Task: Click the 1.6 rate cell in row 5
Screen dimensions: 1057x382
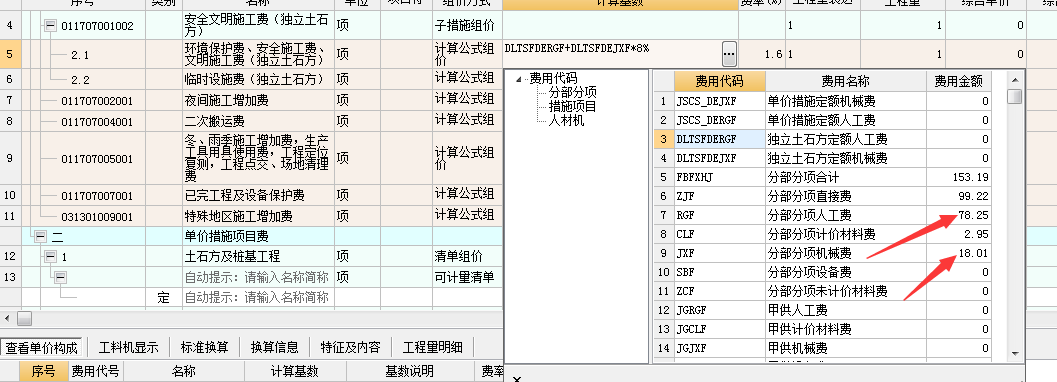Action: pyautogui.click(x=762, y=54)
